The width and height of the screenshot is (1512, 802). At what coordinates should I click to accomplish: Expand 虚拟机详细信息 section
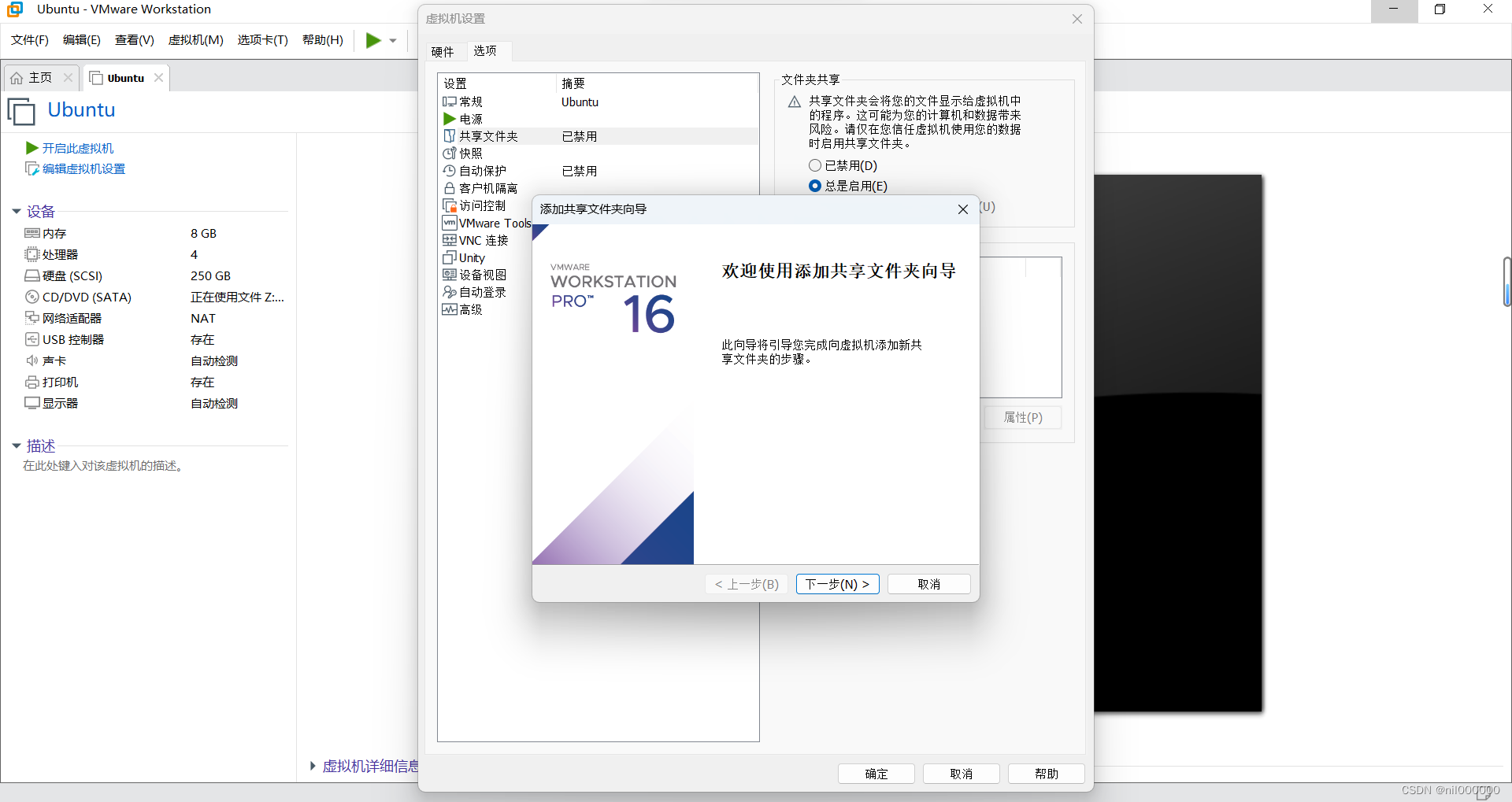pyautogui.click(x=313, y=766)
